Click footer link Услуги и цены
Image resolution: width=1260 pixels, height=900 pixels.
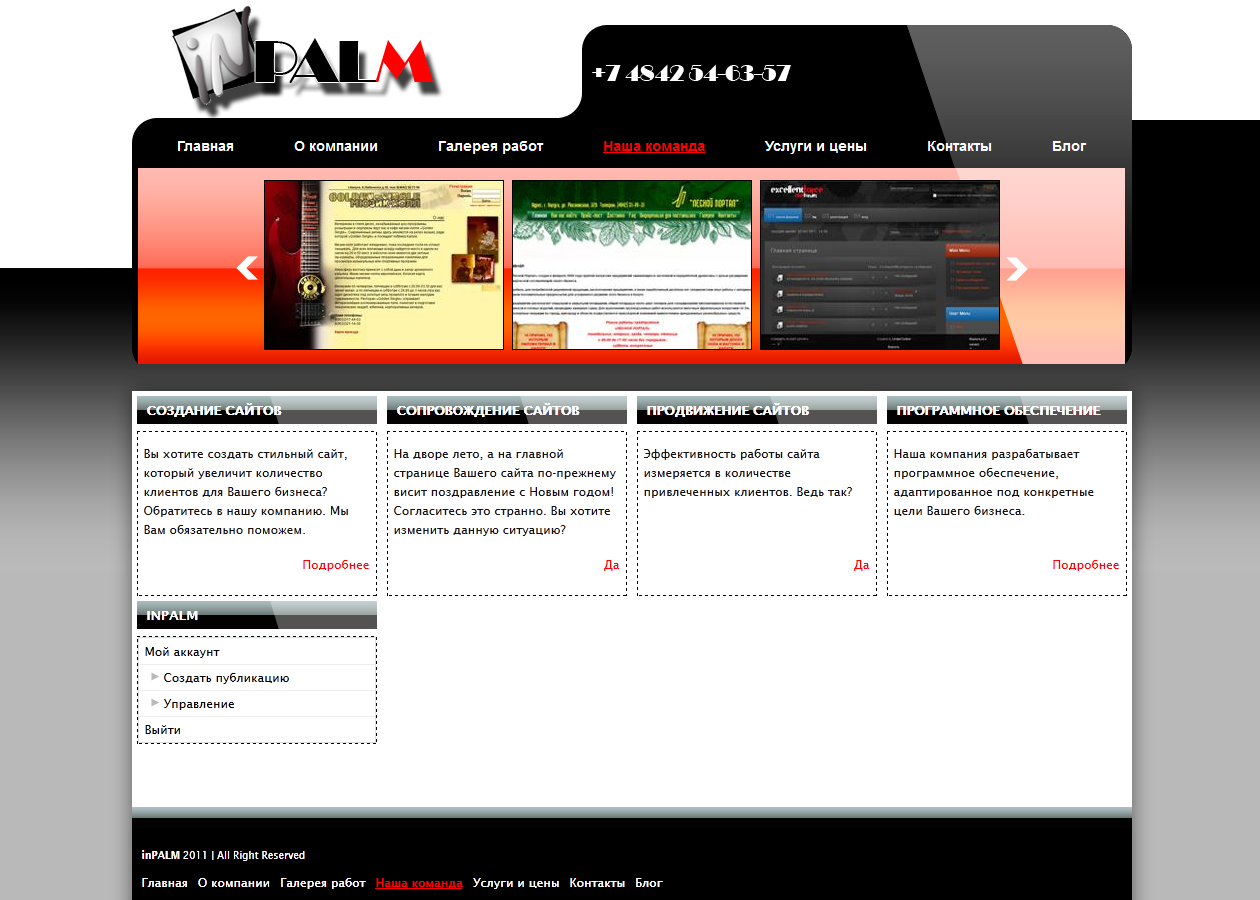pos(516,883)
